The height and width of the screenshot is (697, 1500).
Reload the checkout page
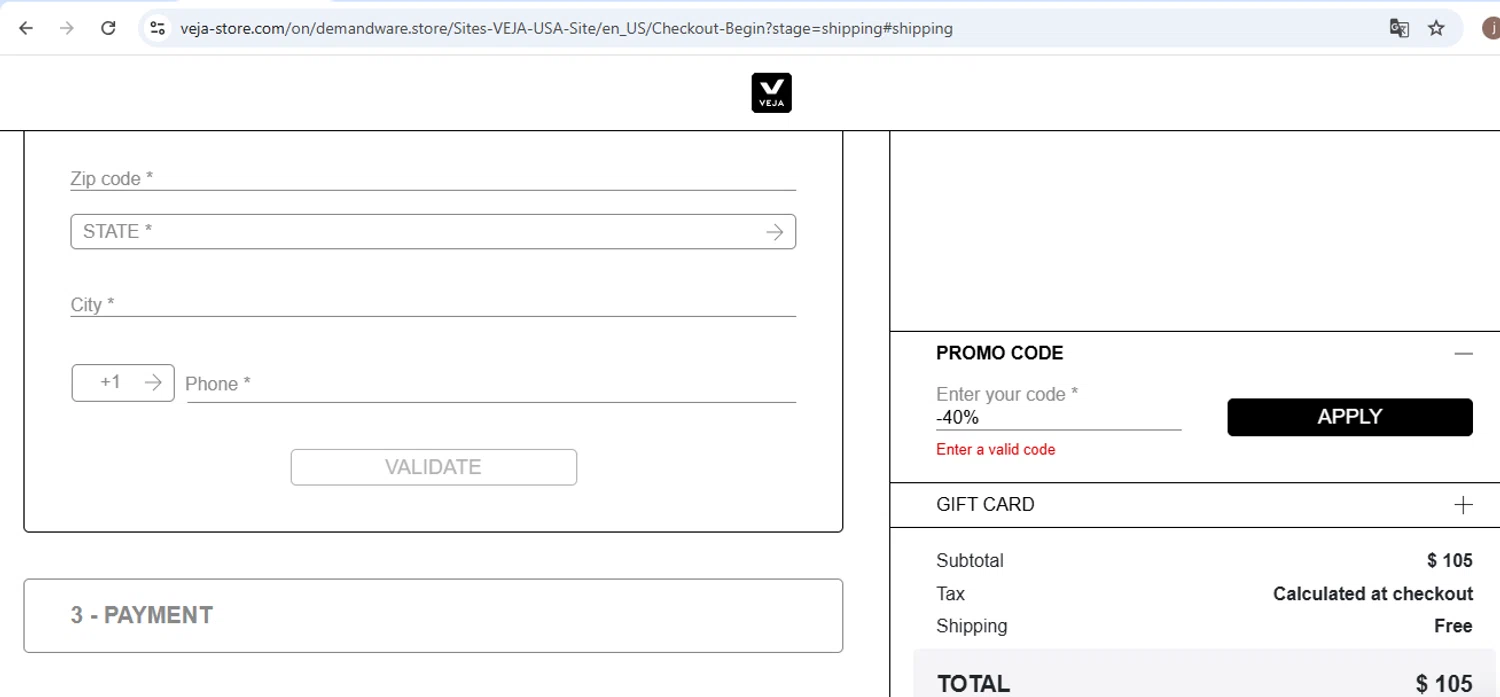point(108,28)
